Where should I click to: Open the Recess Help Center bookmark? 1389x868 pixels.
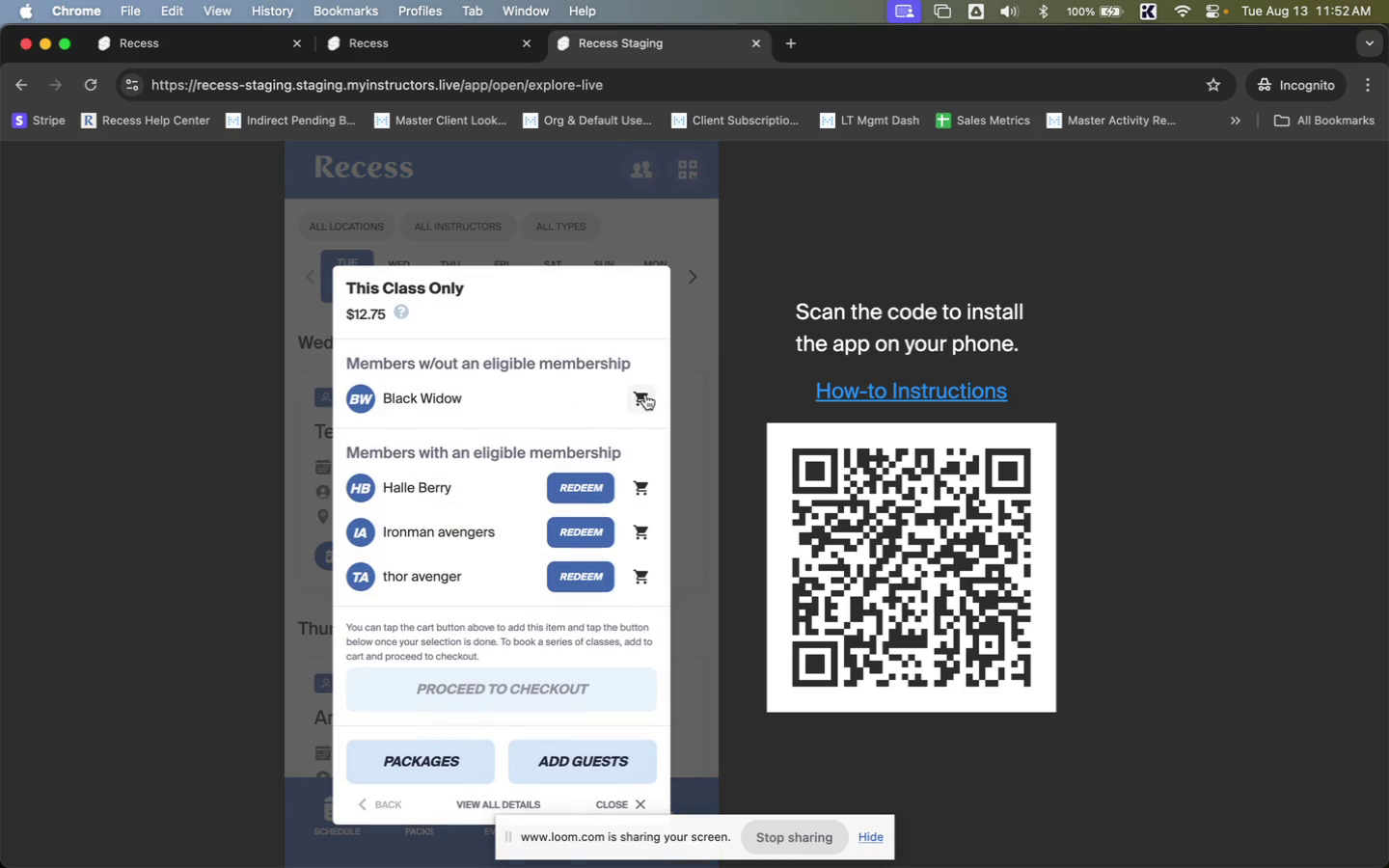tap(146, 121)
